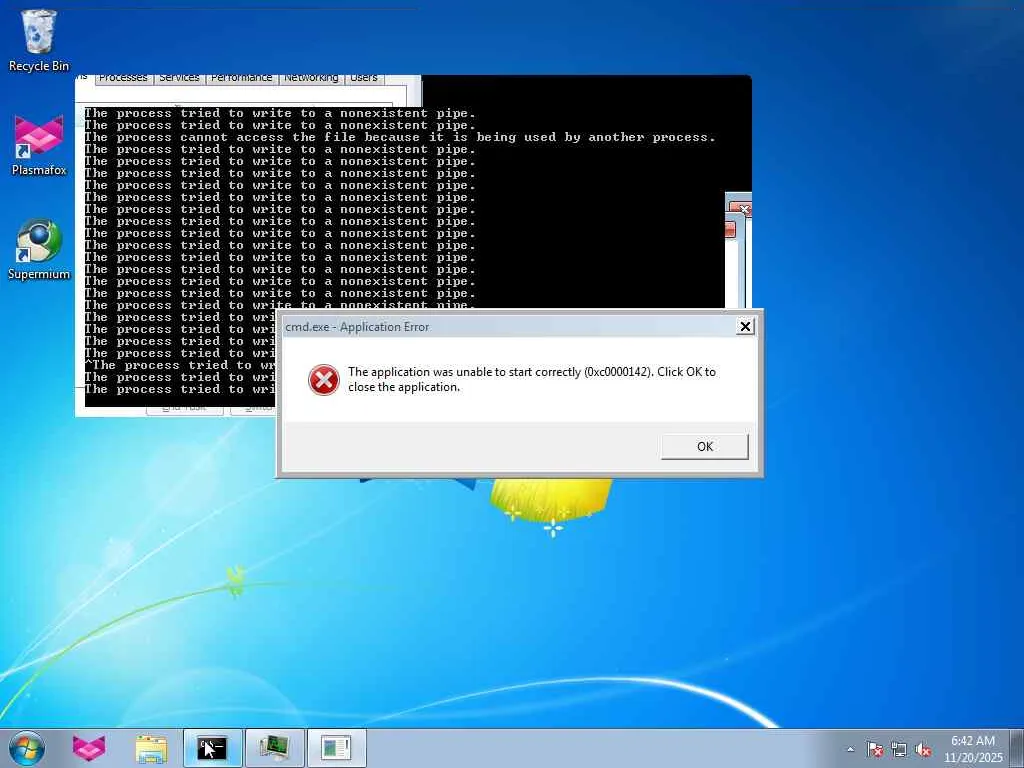Launch Plasmafox from the taskbar
The image size is (1024, 768).
(x=89, y=748)
